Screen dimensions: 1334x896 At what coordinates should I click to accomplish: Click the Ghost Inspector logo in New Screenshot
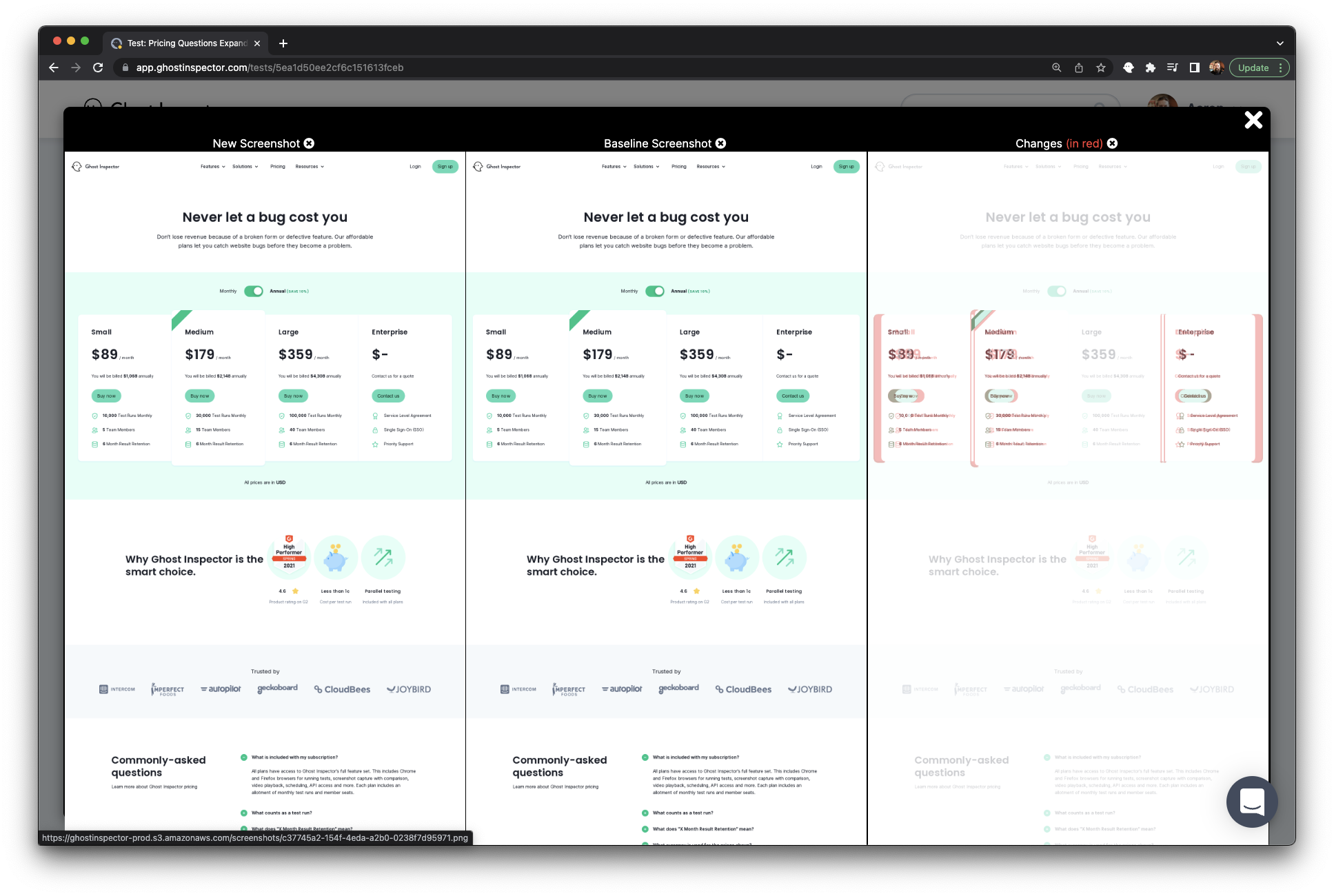(95, 166)
